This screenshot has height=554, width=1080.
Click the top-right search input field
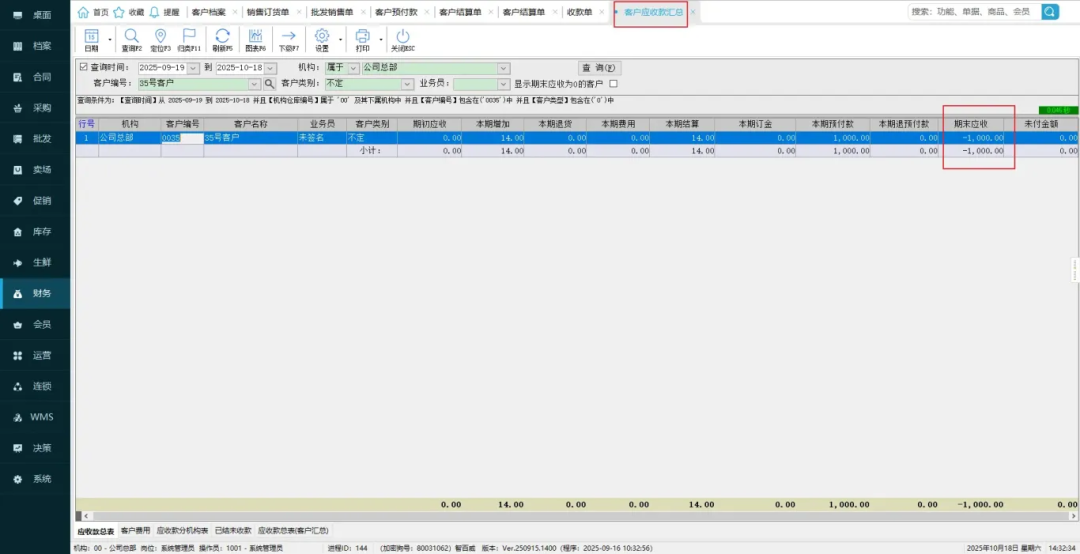click(970, 12)
